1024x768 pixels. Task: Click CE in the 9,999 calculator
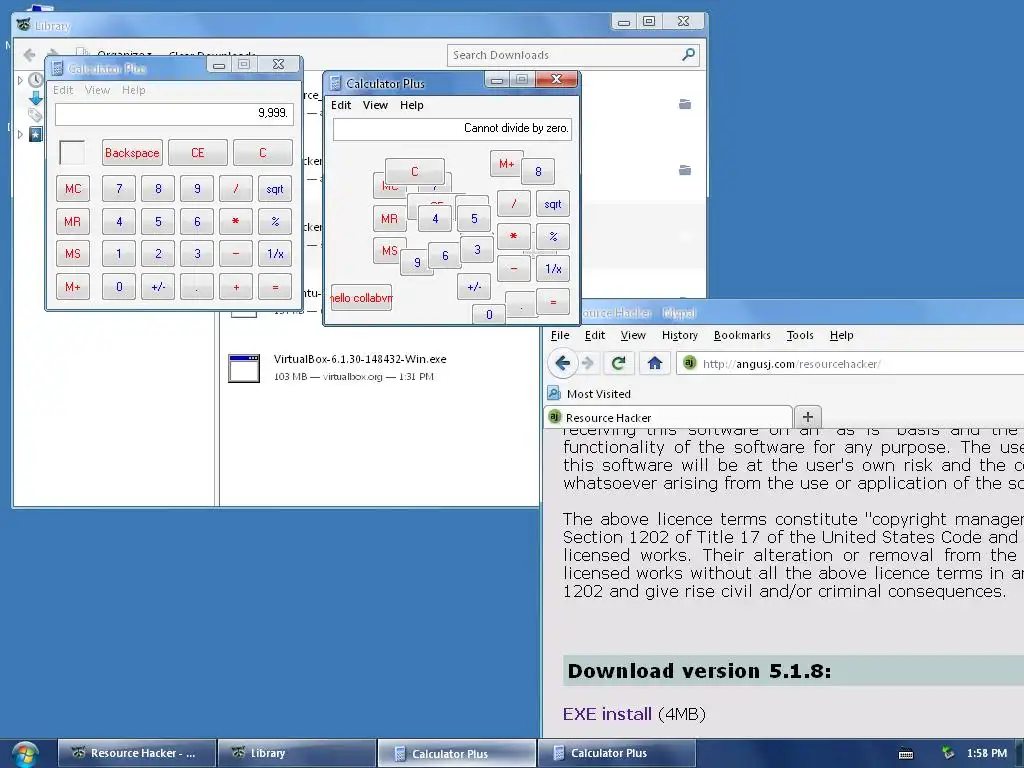(198, 153)
